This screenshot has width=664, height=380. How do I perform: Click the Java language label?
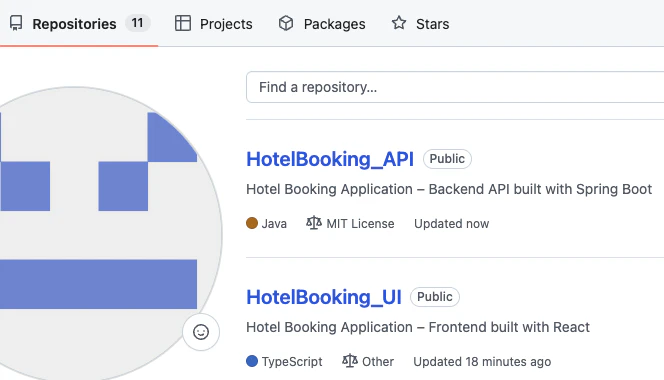click(274, 224)
